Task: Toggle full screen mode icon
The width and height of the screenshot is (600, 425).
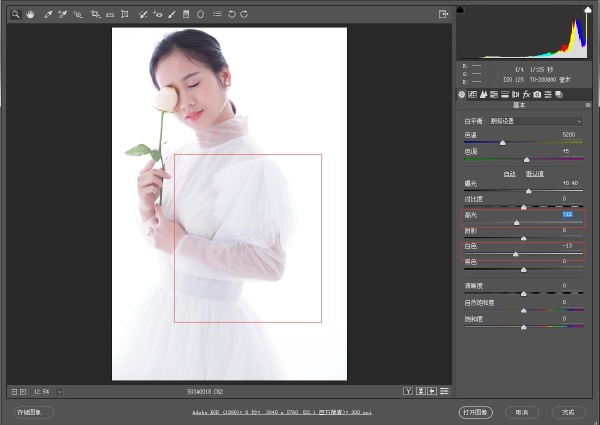Action: coord(443,15)
